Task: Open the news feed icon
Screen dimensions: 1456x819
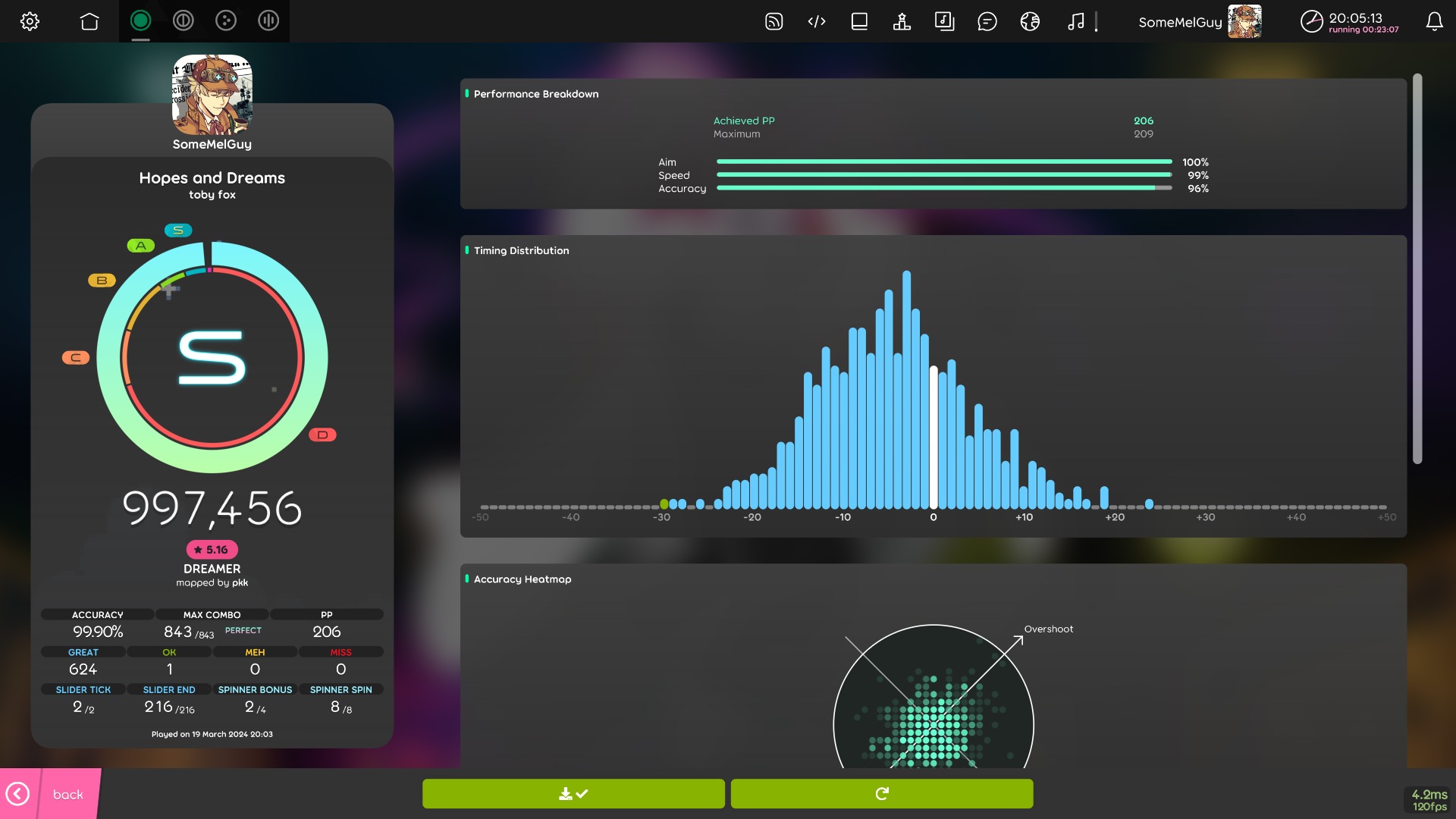Action: pos(773,21)
